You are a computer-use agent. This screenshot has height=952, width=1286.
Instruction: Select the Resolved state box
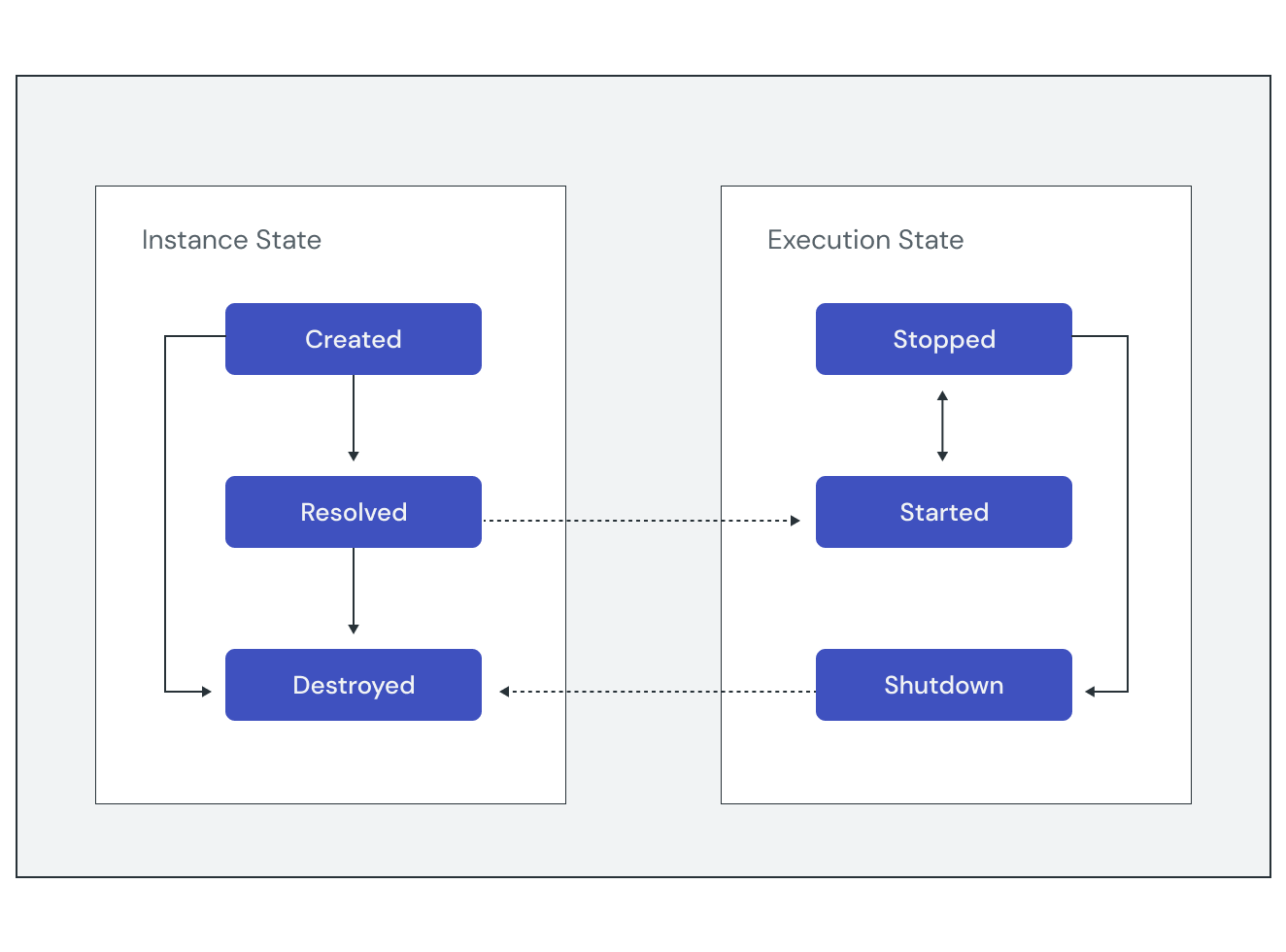click(353, 512)
